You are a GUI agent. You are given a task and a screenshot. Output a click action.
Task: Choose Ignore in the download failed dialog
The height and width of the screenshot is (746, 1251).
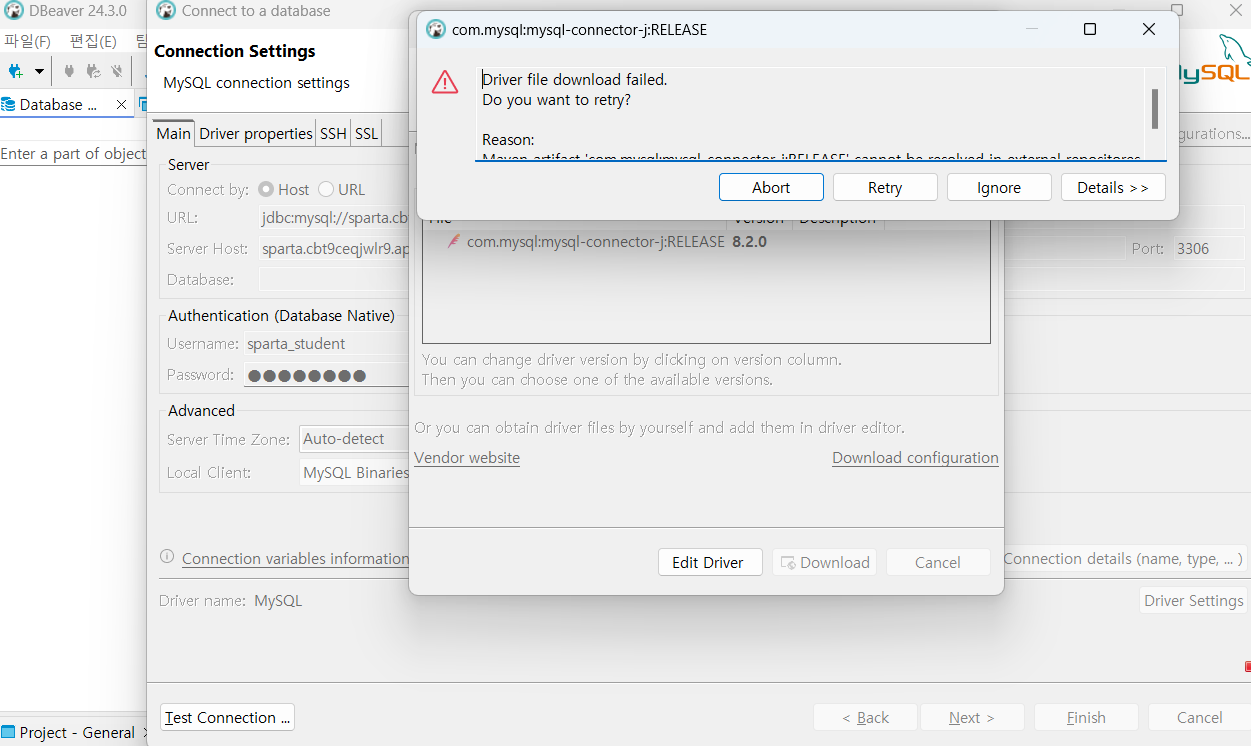pyautogui.click(x=999, y=187)
